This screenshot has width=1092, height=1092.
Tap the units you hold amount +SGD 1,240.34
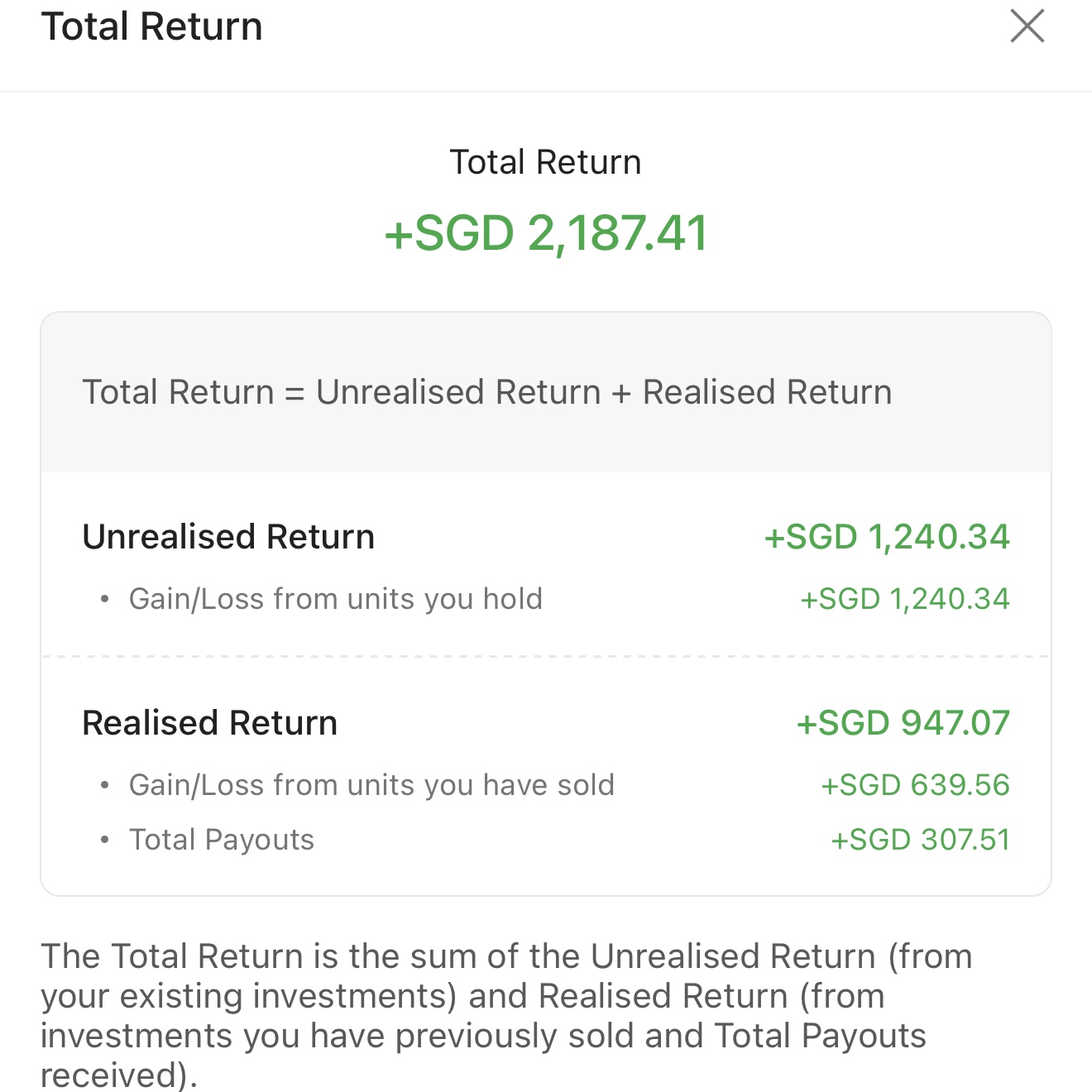[x=905, y=599]
